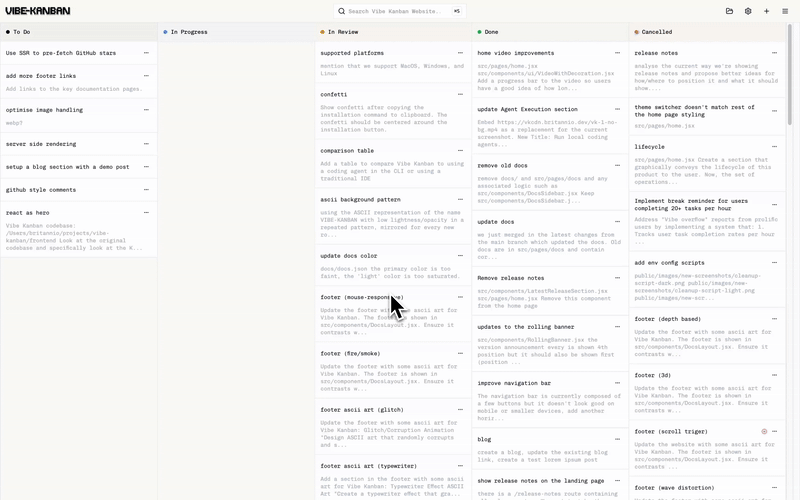Open the 'home video improvements' task
Viewport: 800px width, 500px height.
pyautogui.click(x=550, y=70)
